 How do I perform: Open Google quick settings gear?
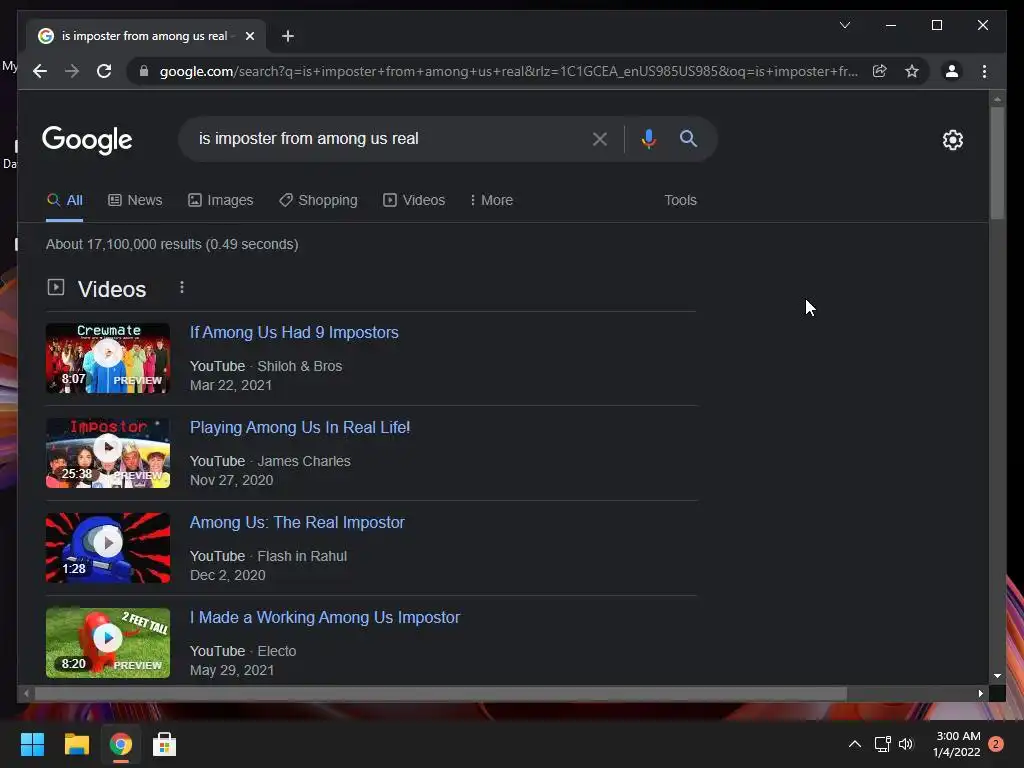tap(952, 140)
